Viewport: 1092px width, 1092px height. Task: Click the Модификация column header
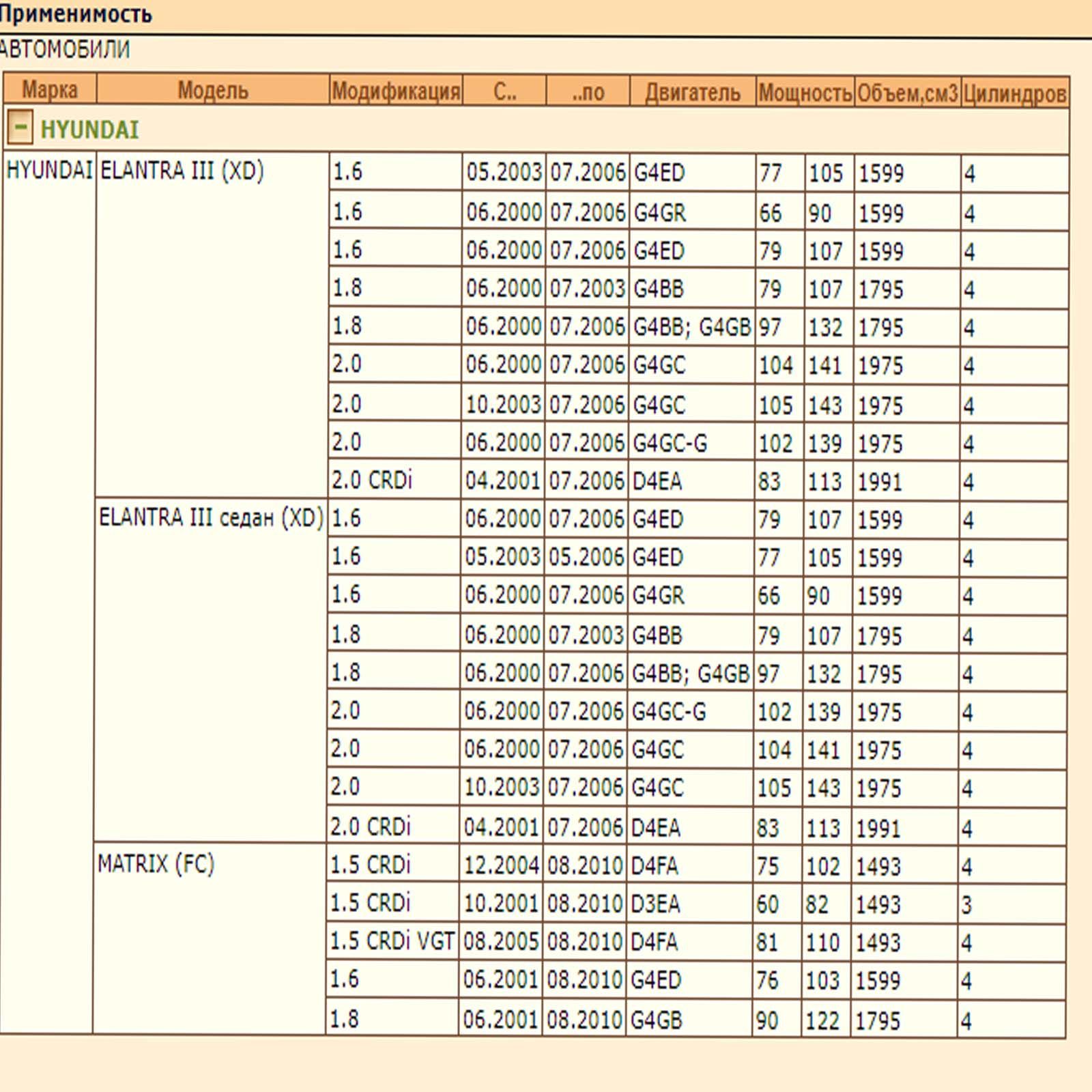coord(396,91)
